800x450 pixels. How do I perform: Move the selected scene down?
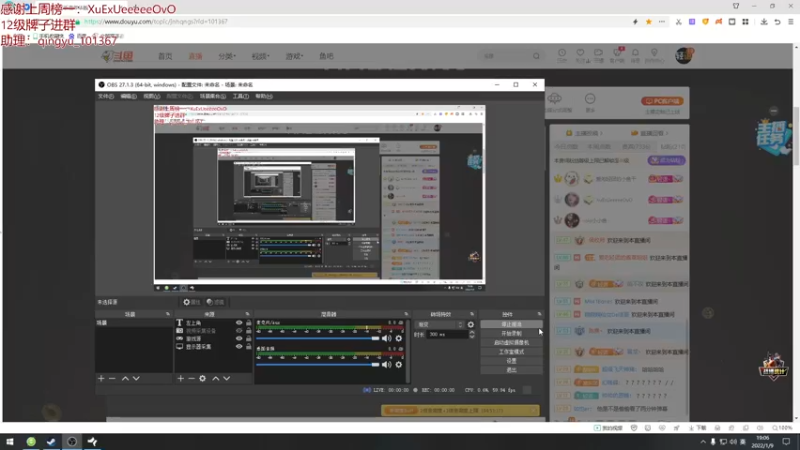(x=136, y=379)
